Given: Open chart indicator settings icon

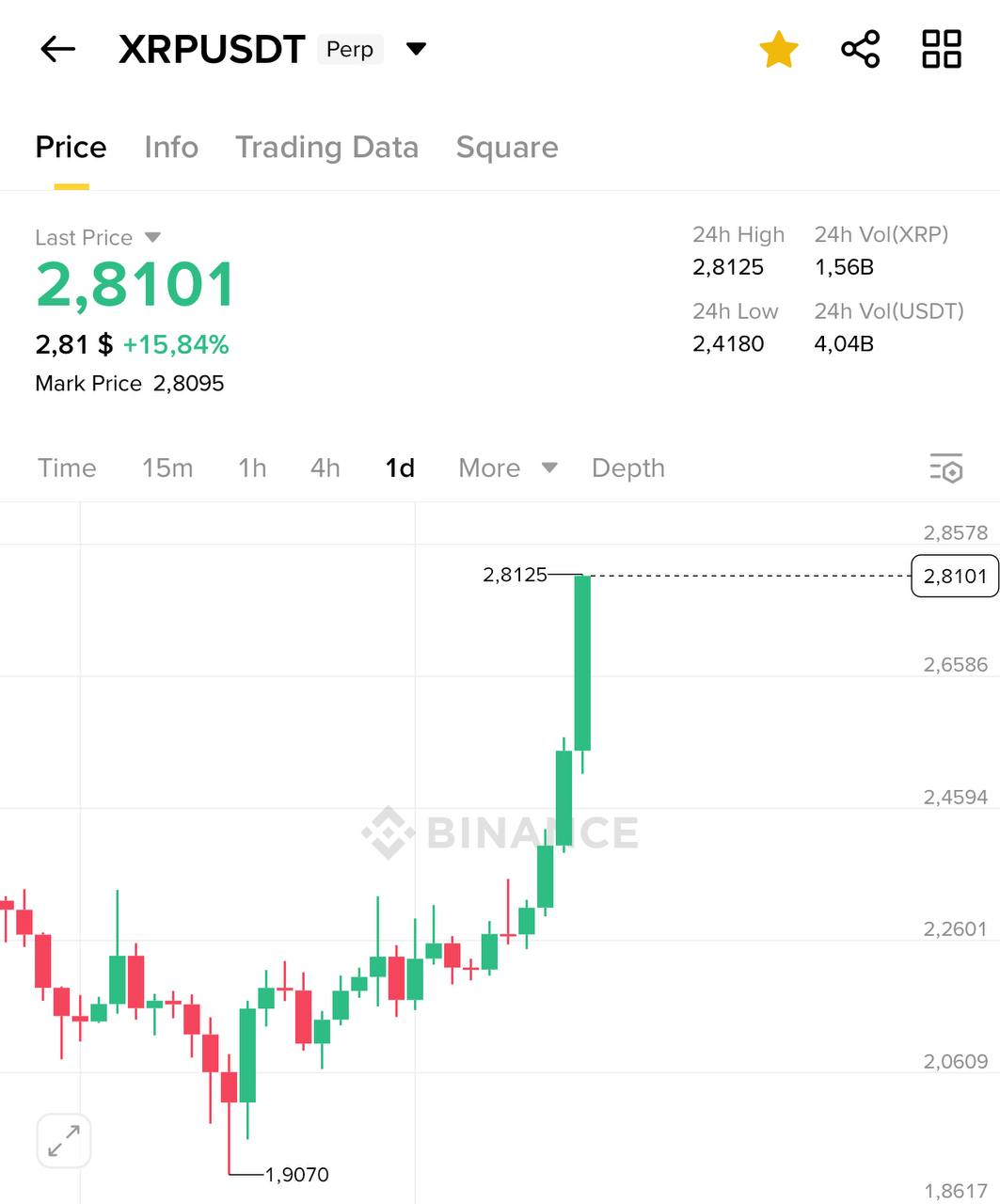Looking at the screenshot, I should pyautogui.click(x=946, y=467).
